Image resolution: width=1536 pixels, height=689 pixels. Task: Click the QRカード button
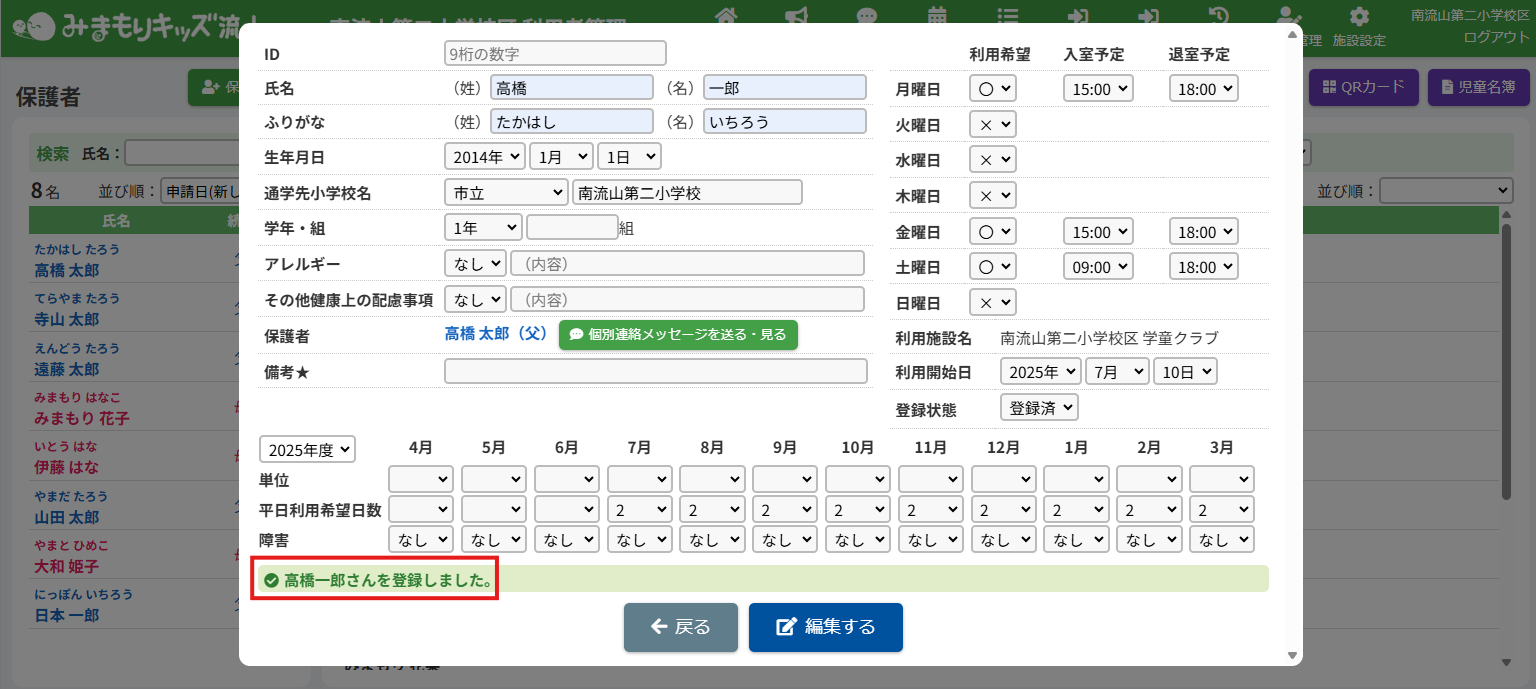pos(1364,87)
